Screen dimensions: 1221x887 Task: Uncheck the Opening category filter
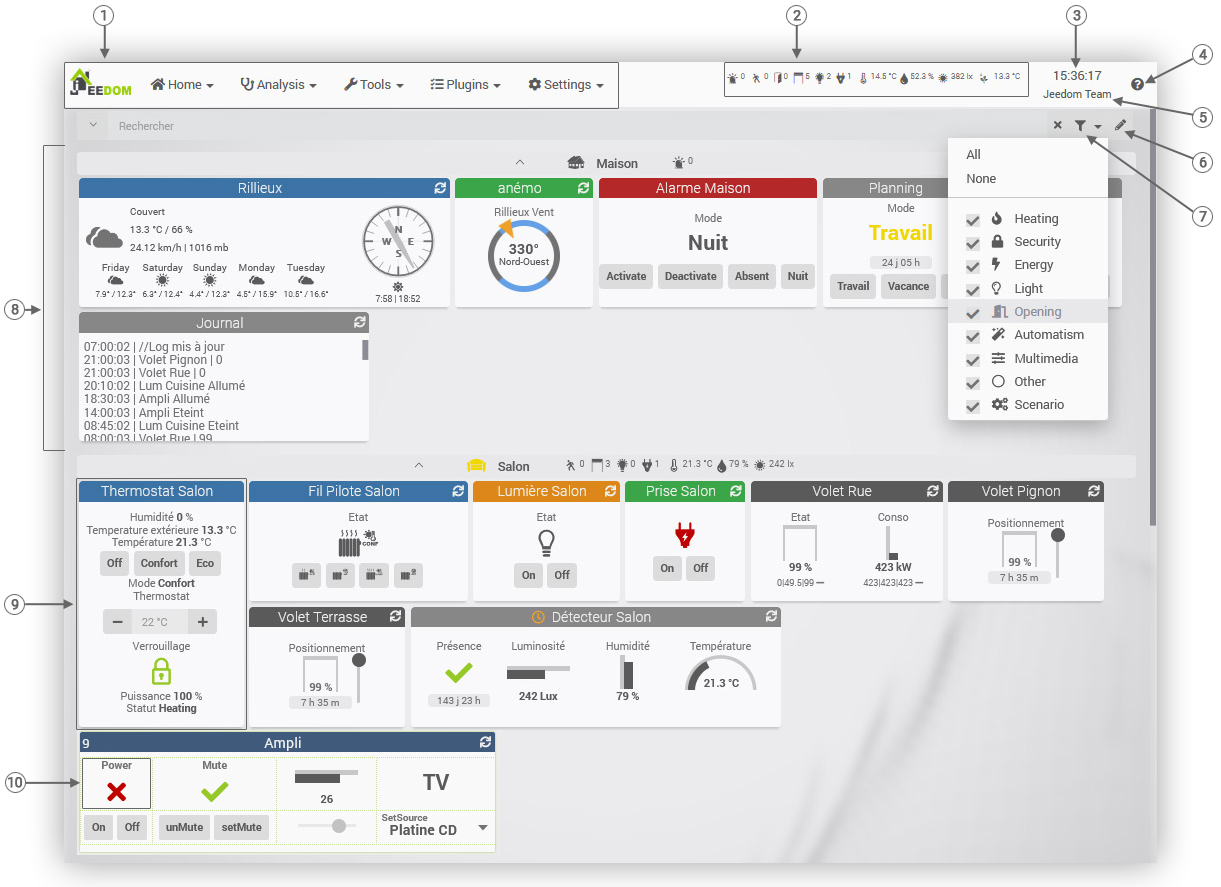coord(972,311)
